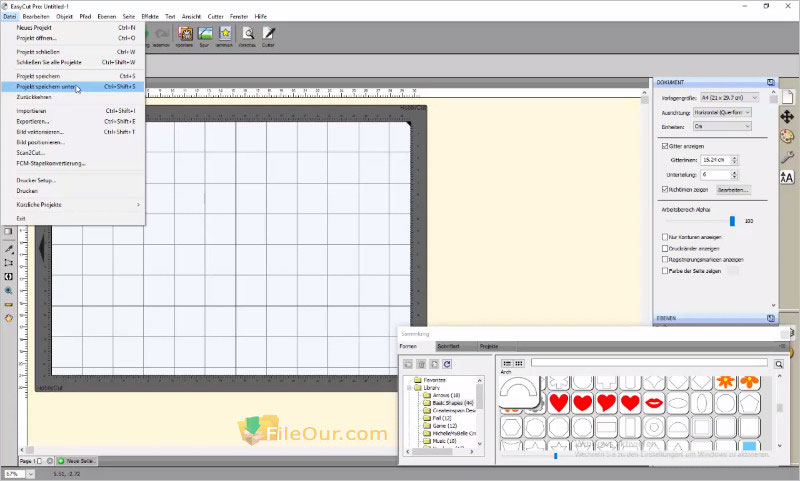This screenshot has height=481, width=800.
Task: Select the pentagon shape thumbnail
Action: coord(749,403)
